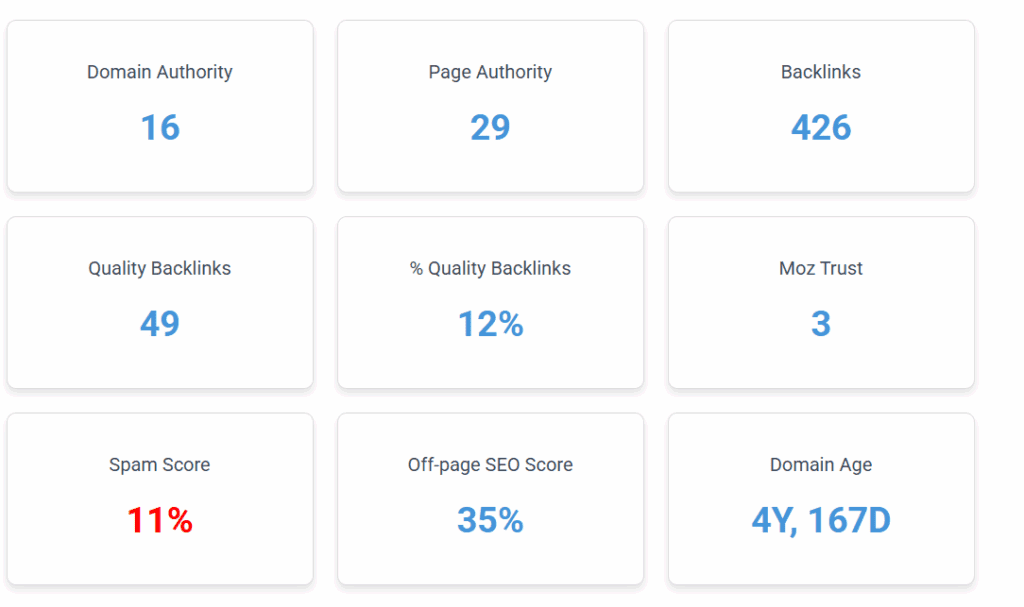This screenshot has width=1024, height=607.
Task: Click the Spam Score label
Action: [160, 465]
